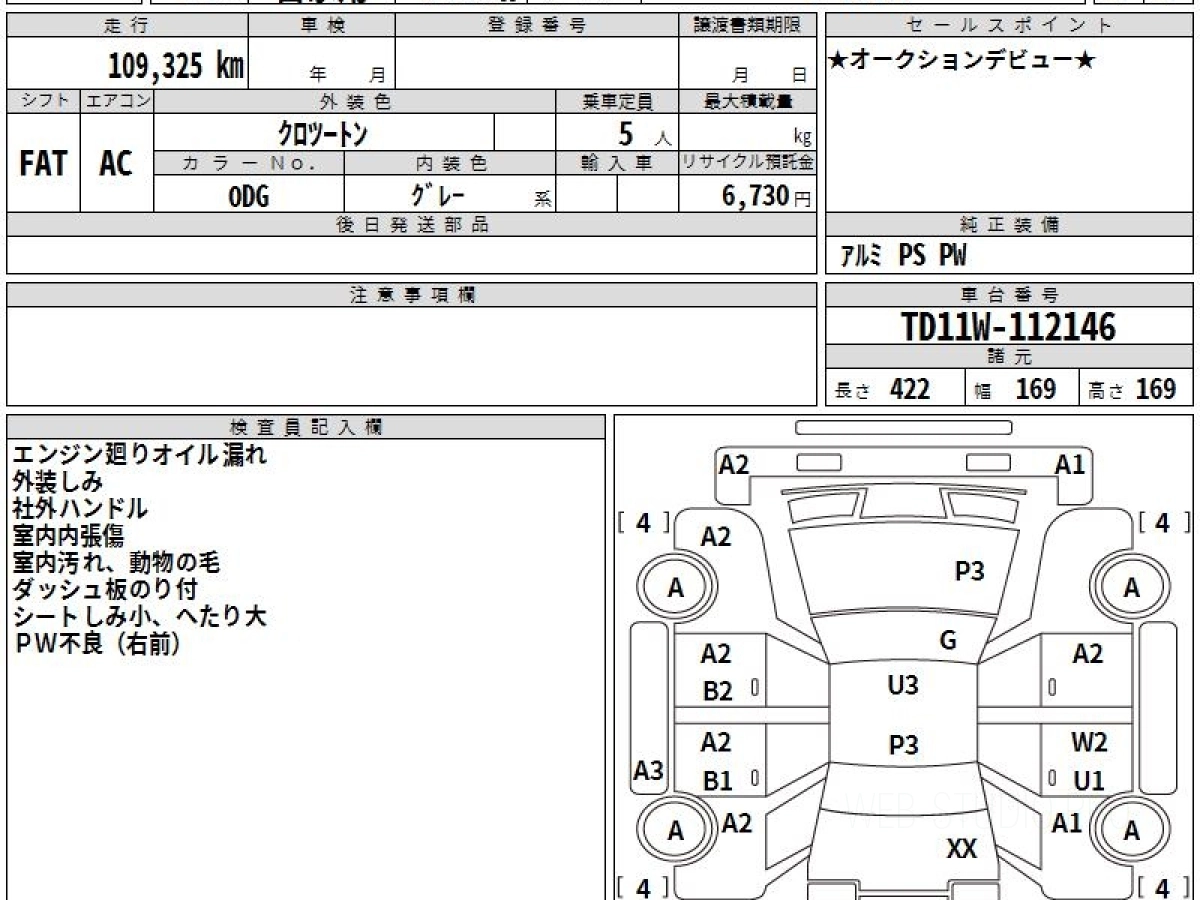The width and height of the screenshot is (1200, 900).
Task: Click the 乗車定員 header
Action: click(617, 101)
